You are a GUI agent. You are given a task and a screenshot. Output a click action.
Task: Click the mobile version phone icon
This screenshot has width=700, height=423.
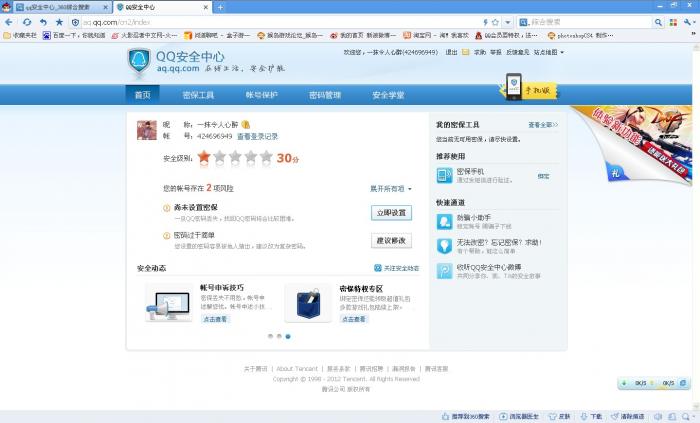click(513, 86)
